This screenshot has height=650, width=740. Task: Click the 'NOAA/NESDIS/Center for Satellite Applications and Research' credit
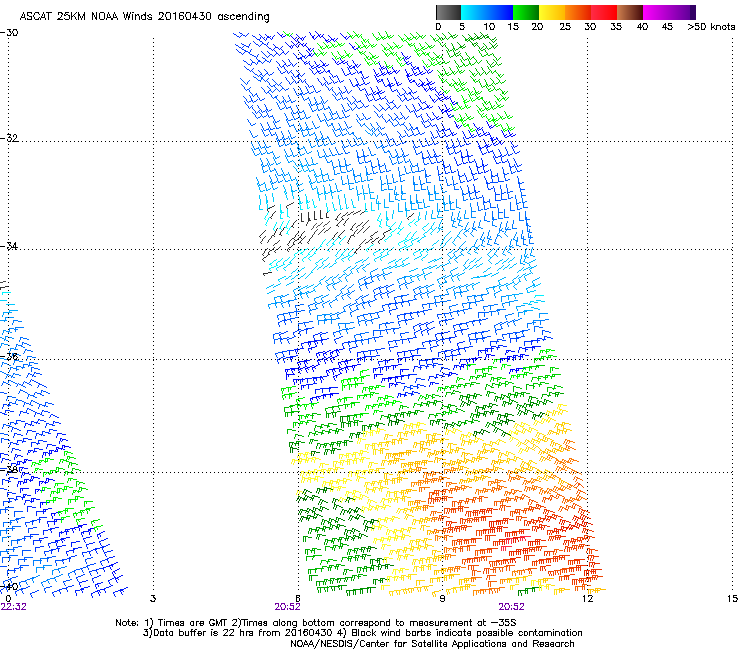tap(432, 644)
